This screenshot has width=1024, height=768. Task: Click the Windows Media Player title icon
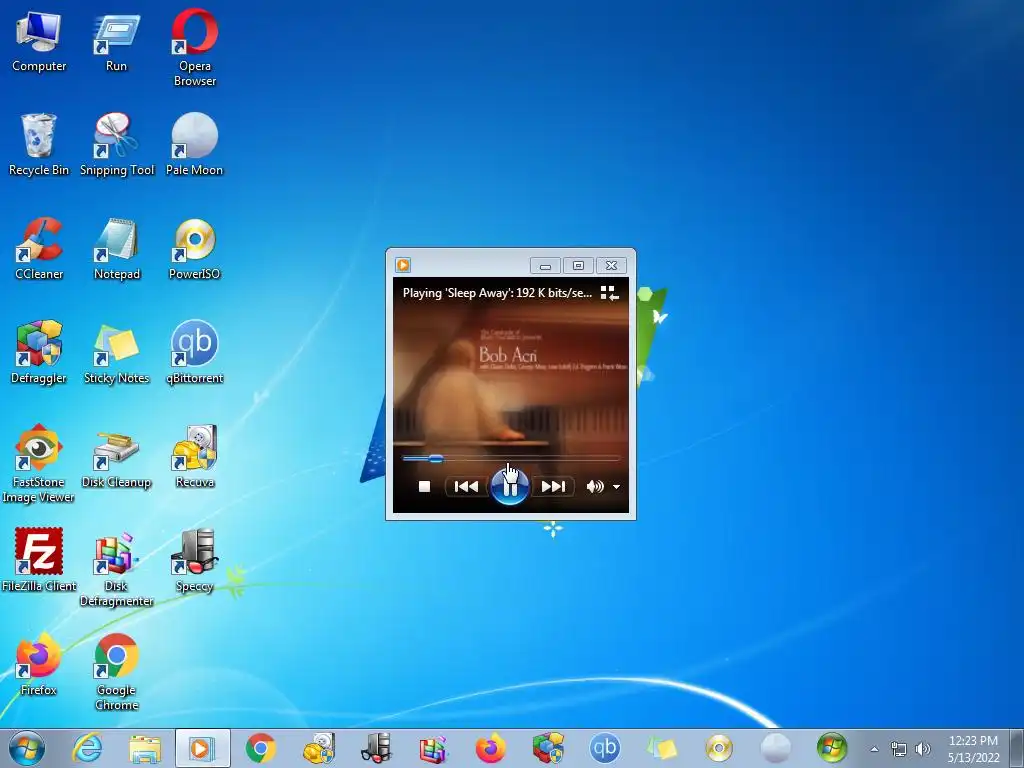(x=403, y=265)
